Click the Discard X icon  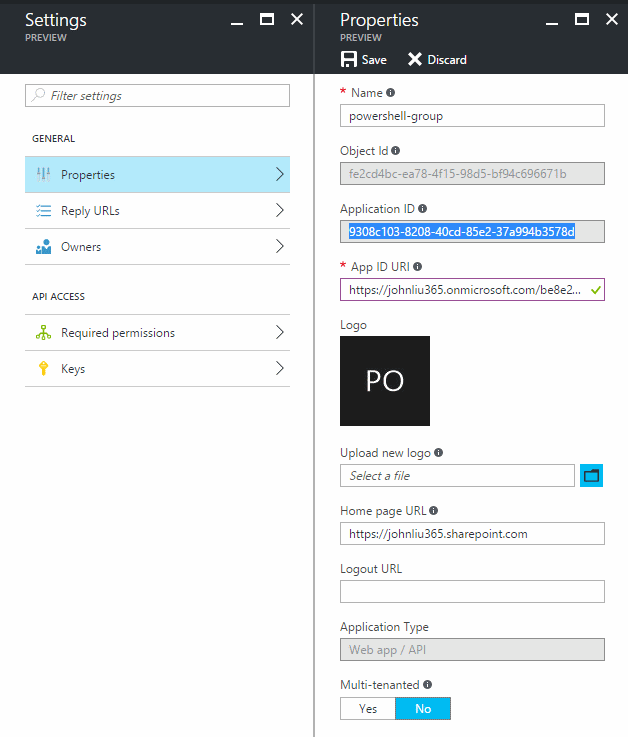pos(415,60)
